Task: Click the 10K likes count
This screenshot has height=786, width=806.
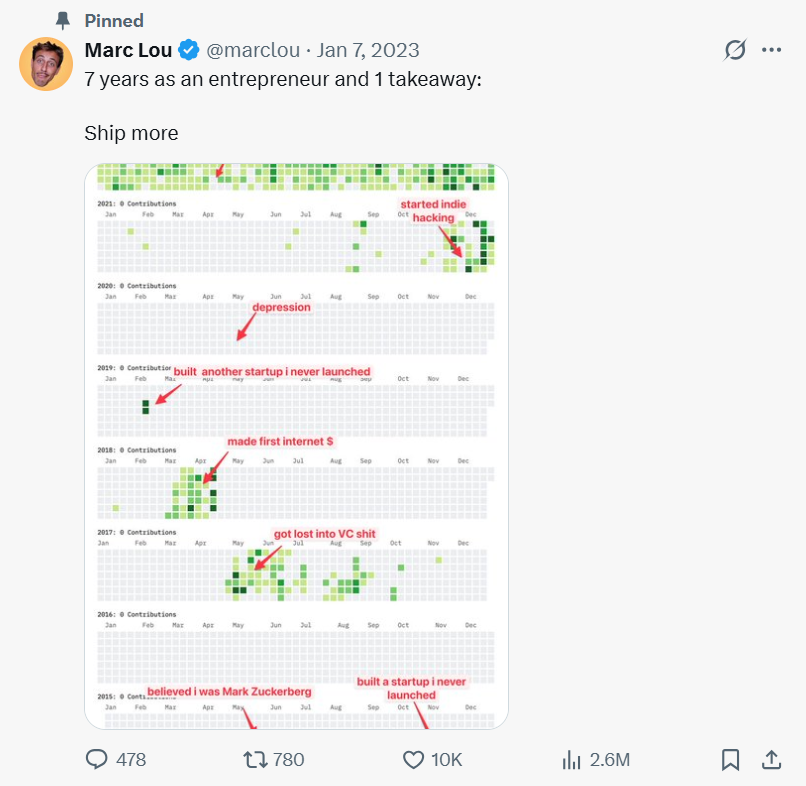Action: 446,760
